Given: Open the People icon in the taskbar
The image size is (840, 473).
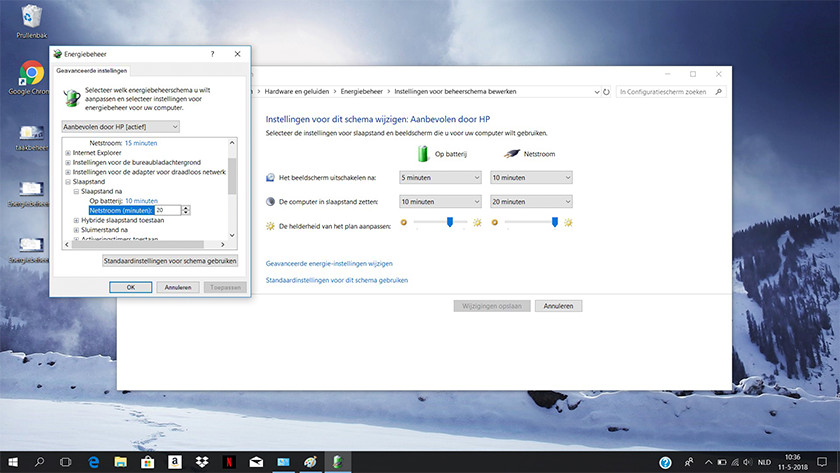Looking at the screenshot, I should 689,462.
